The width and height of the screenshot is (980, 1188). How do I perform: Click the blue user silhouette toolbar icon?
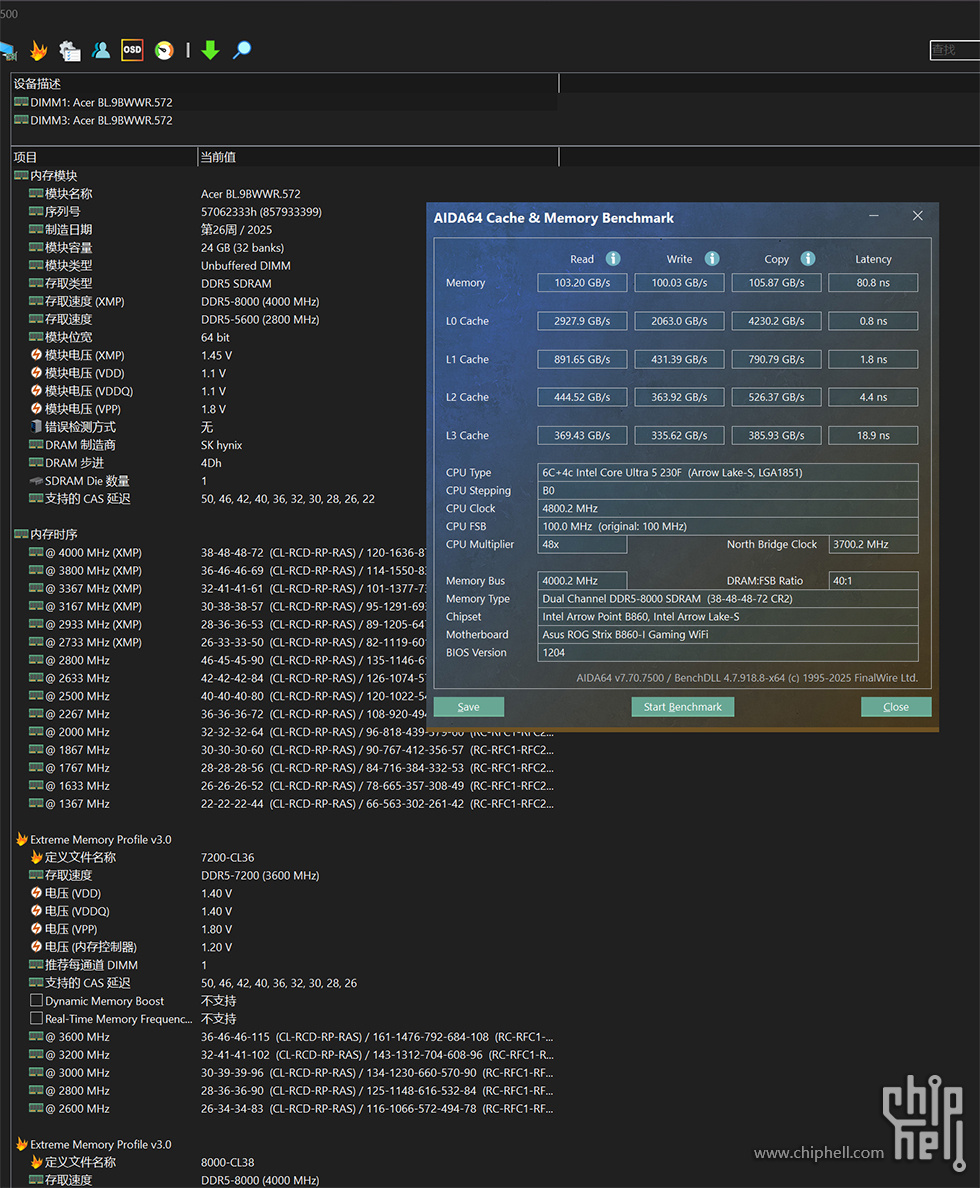tap(101, 50)
